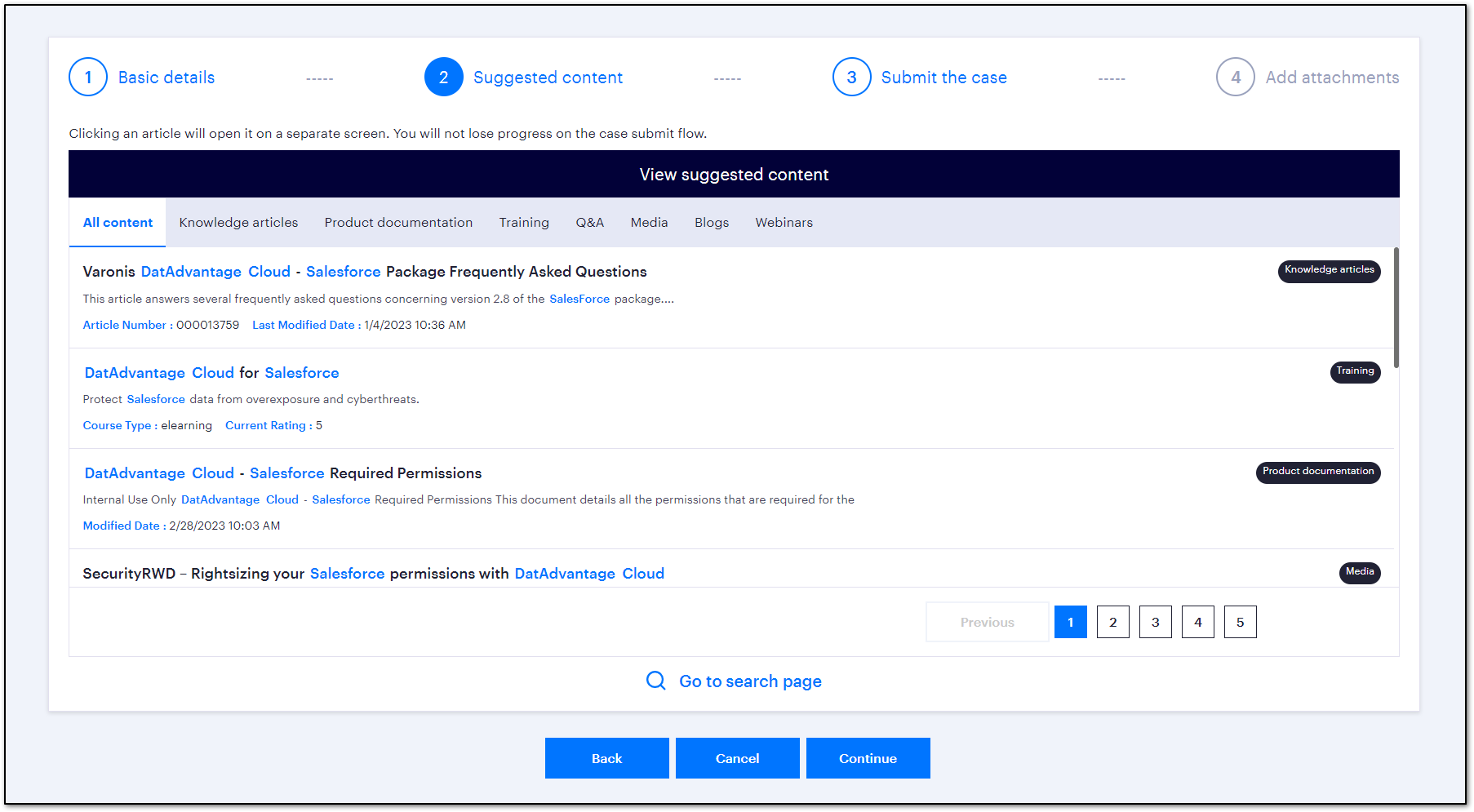Image resolution: width=1474 pixels, height=812 pixels.
Task: Click the Knowledge articles badge on first result
Action: (1330, 271)
